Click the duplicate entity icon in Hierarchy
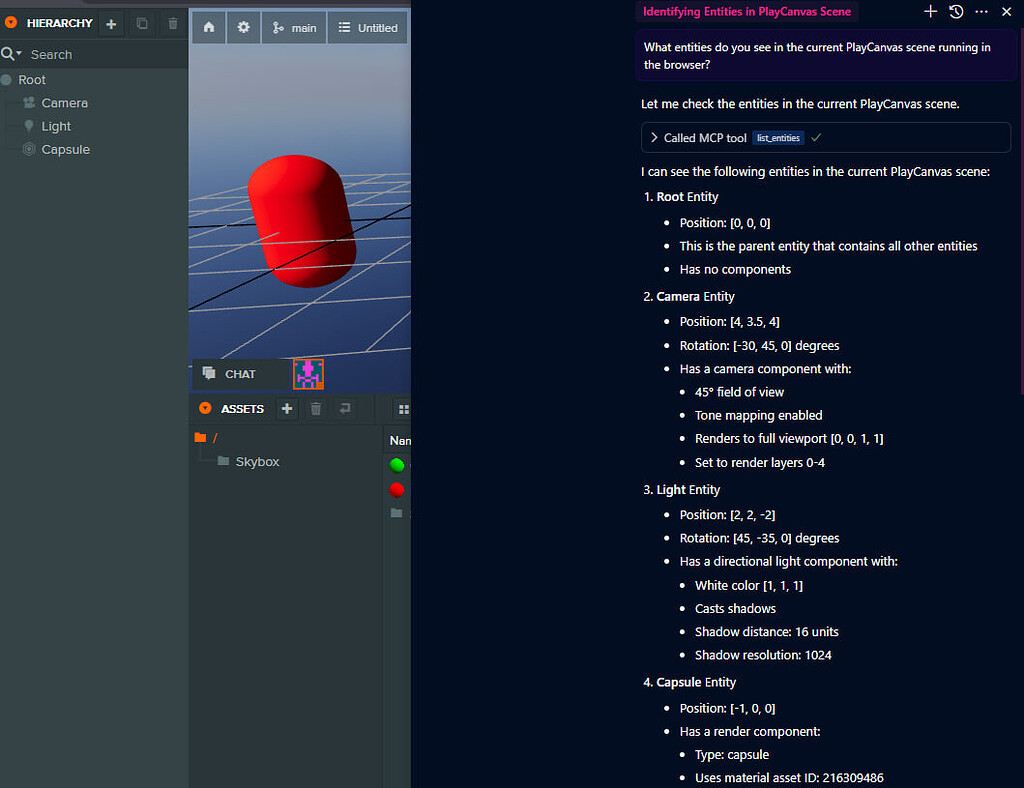Screen dimensions: 1024x788 [142, 23]
